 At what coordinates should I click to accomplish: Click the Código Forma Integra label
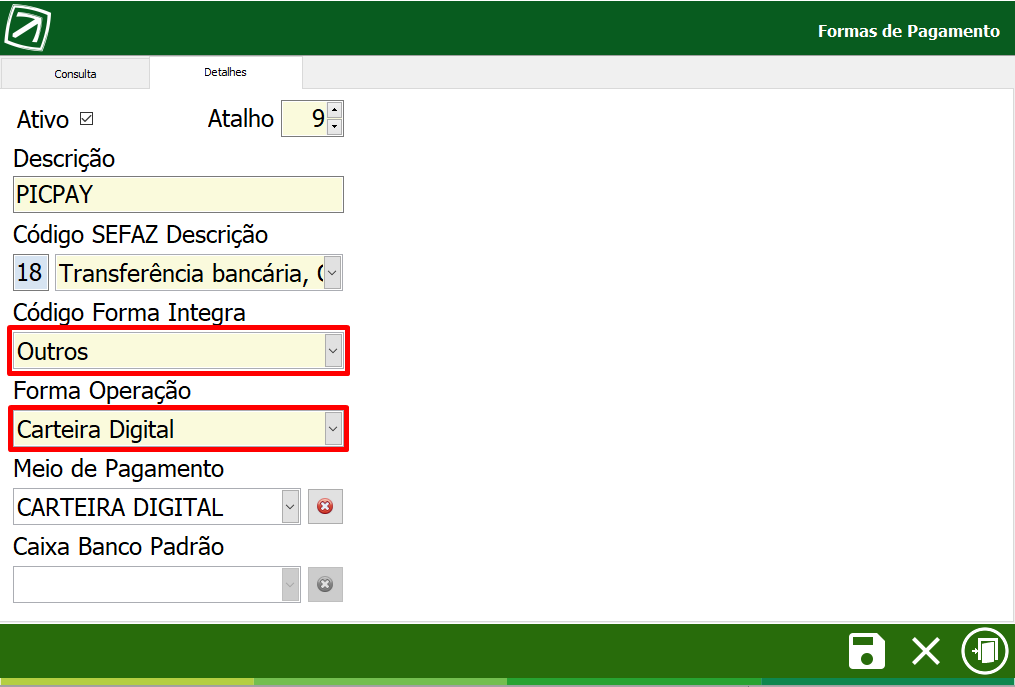tap(129, 313)
